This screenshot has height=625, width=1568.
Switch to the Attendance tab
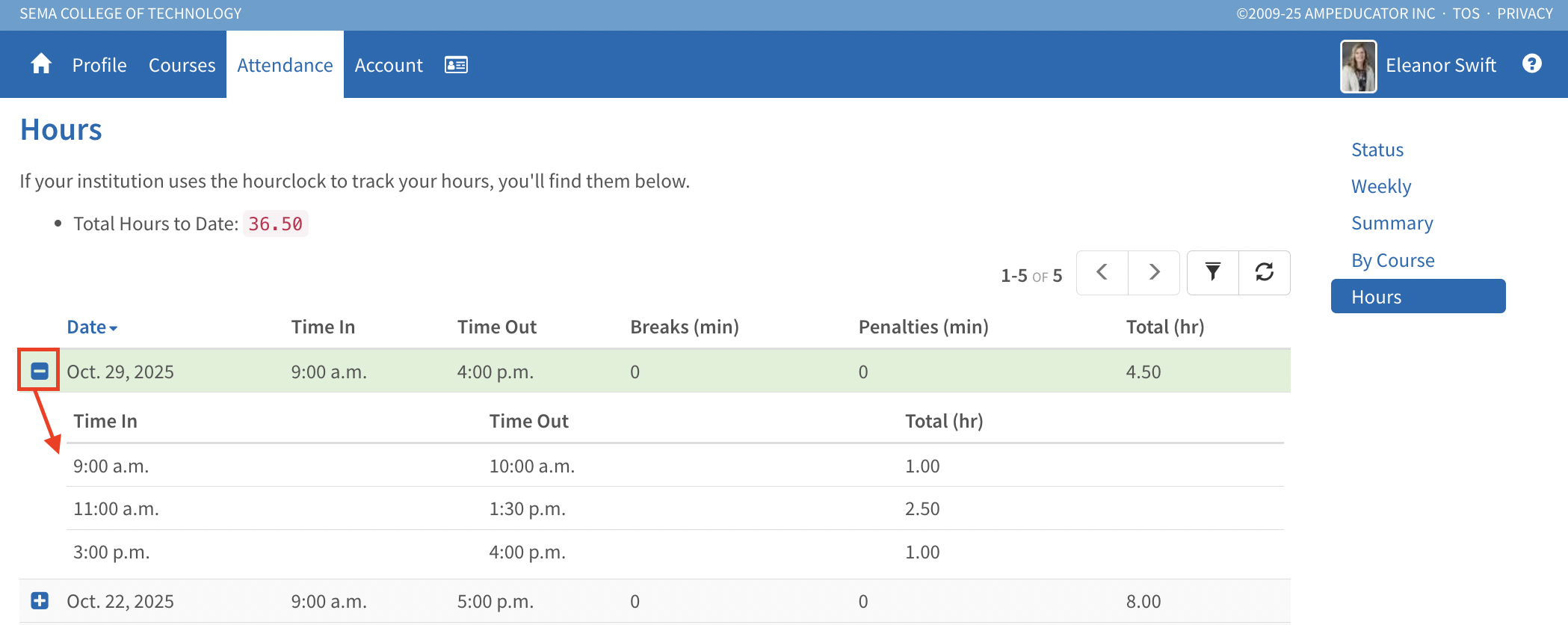point(285,65)
